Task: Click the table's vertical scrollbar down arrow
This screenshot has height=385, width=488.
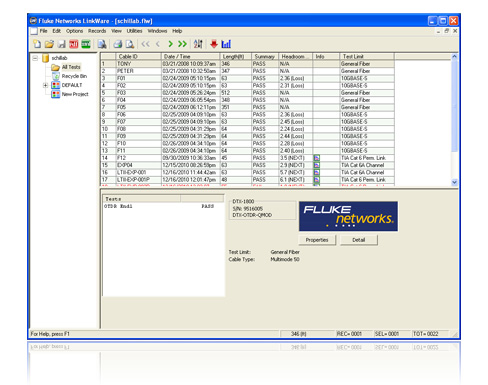Action: 454,182
